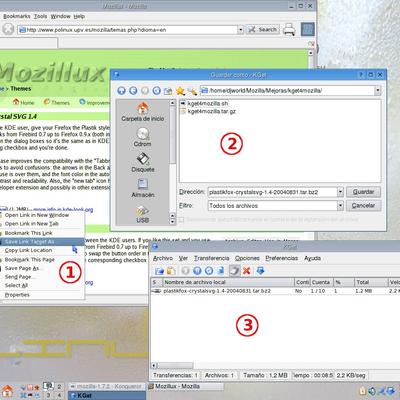Open the Tools menu in Mozilla
The image size is (400, 400).
(40, 16)
